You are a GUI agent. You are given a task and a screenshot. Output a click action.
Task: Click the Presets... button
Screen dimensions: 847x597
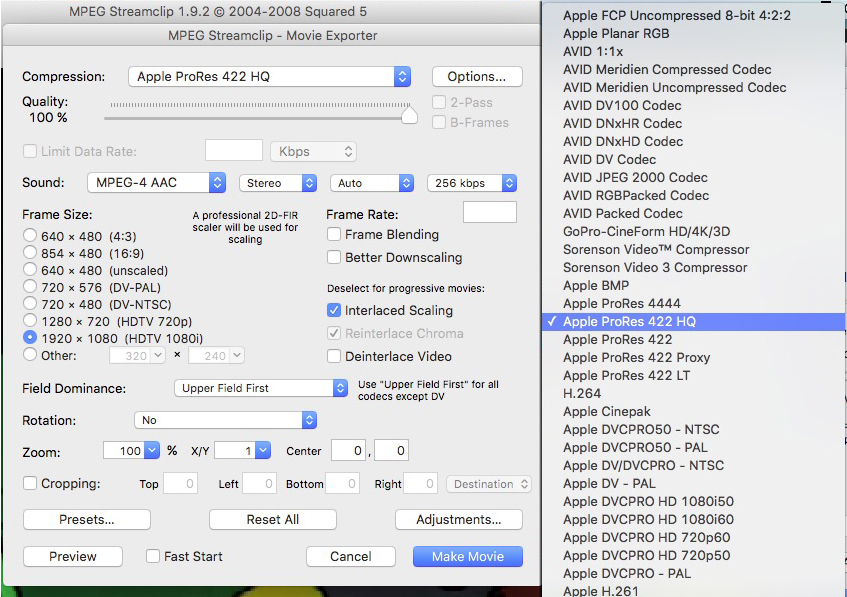point(86,520)
